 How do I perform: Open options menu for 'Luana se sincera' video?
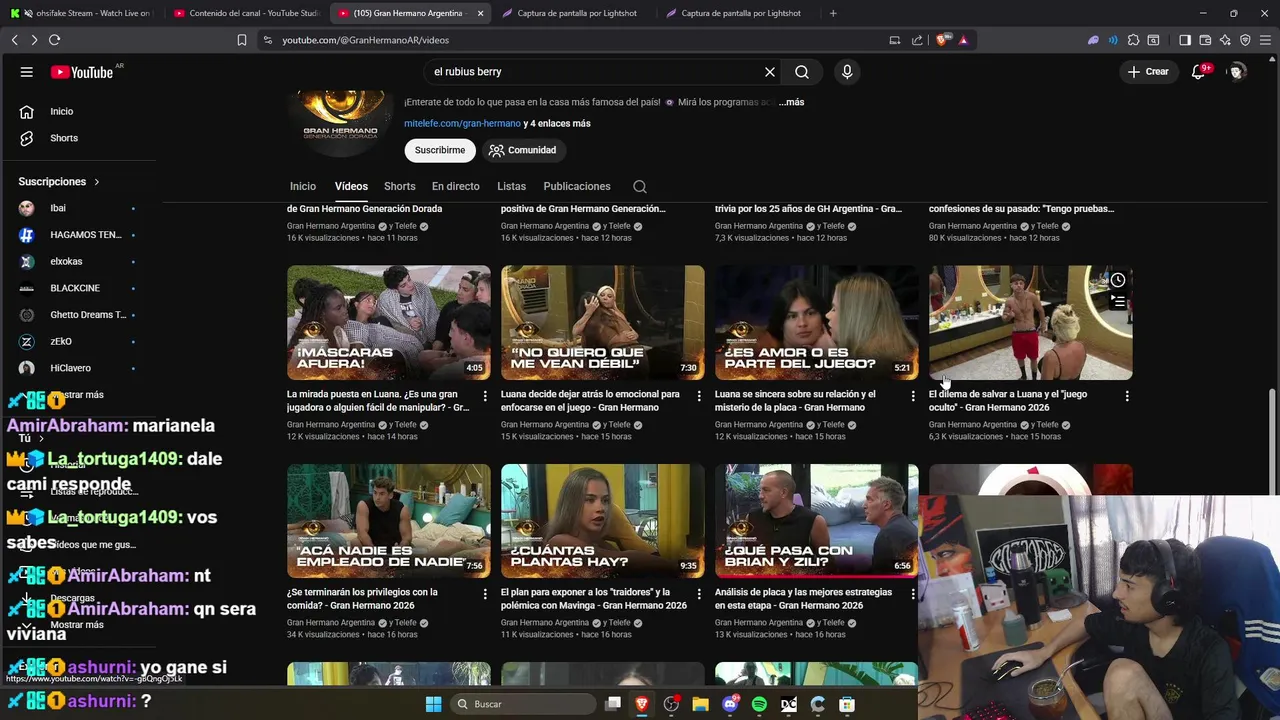913,396
